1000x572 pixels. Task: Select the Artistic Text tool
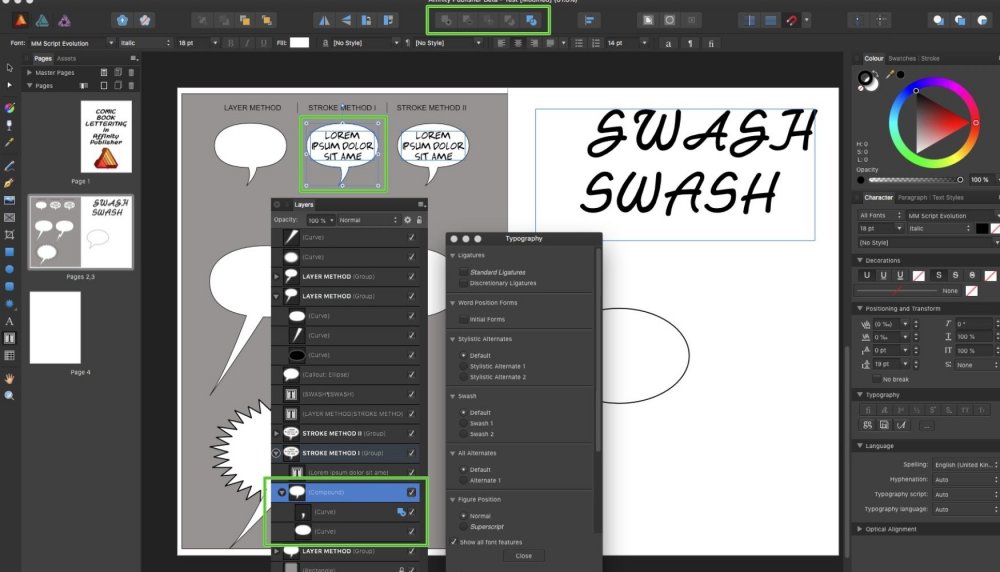click(x=10, y=321)
